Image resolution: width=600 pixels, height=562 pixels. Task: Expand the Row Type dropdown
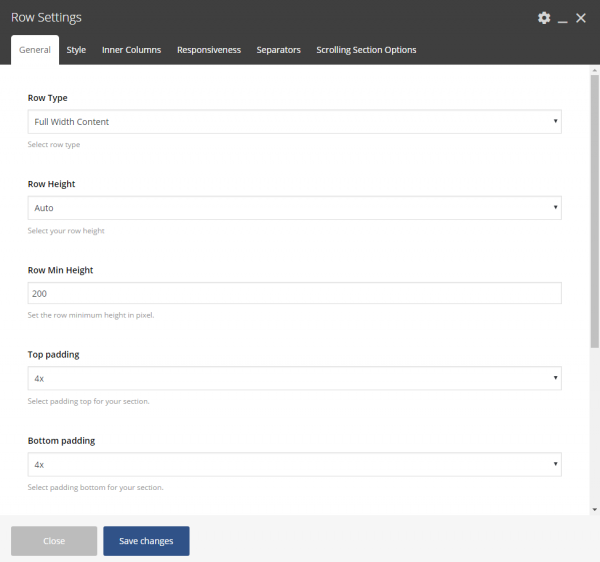[294, 122]
